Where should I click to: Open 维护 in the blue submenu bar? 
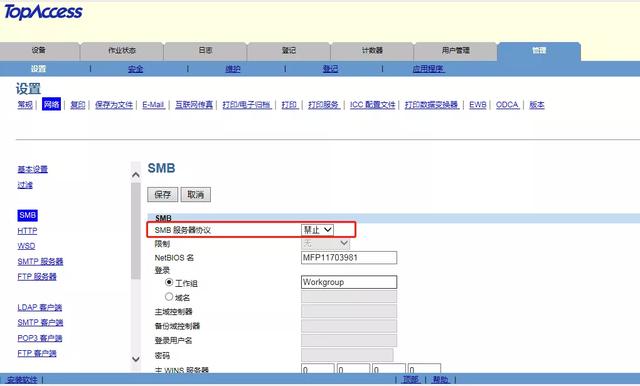(233, 69)
